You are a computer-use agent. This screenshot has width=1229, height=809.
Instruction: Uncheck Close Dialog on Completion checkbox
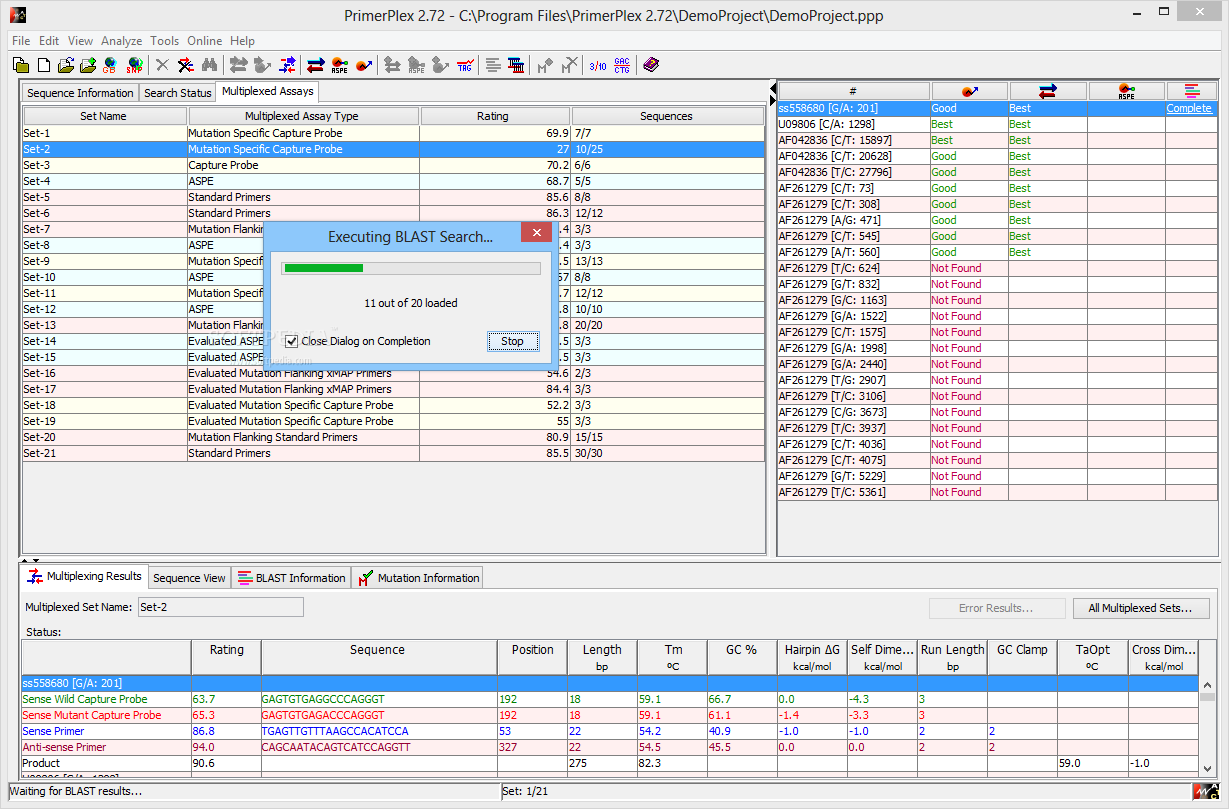point(292,341)
